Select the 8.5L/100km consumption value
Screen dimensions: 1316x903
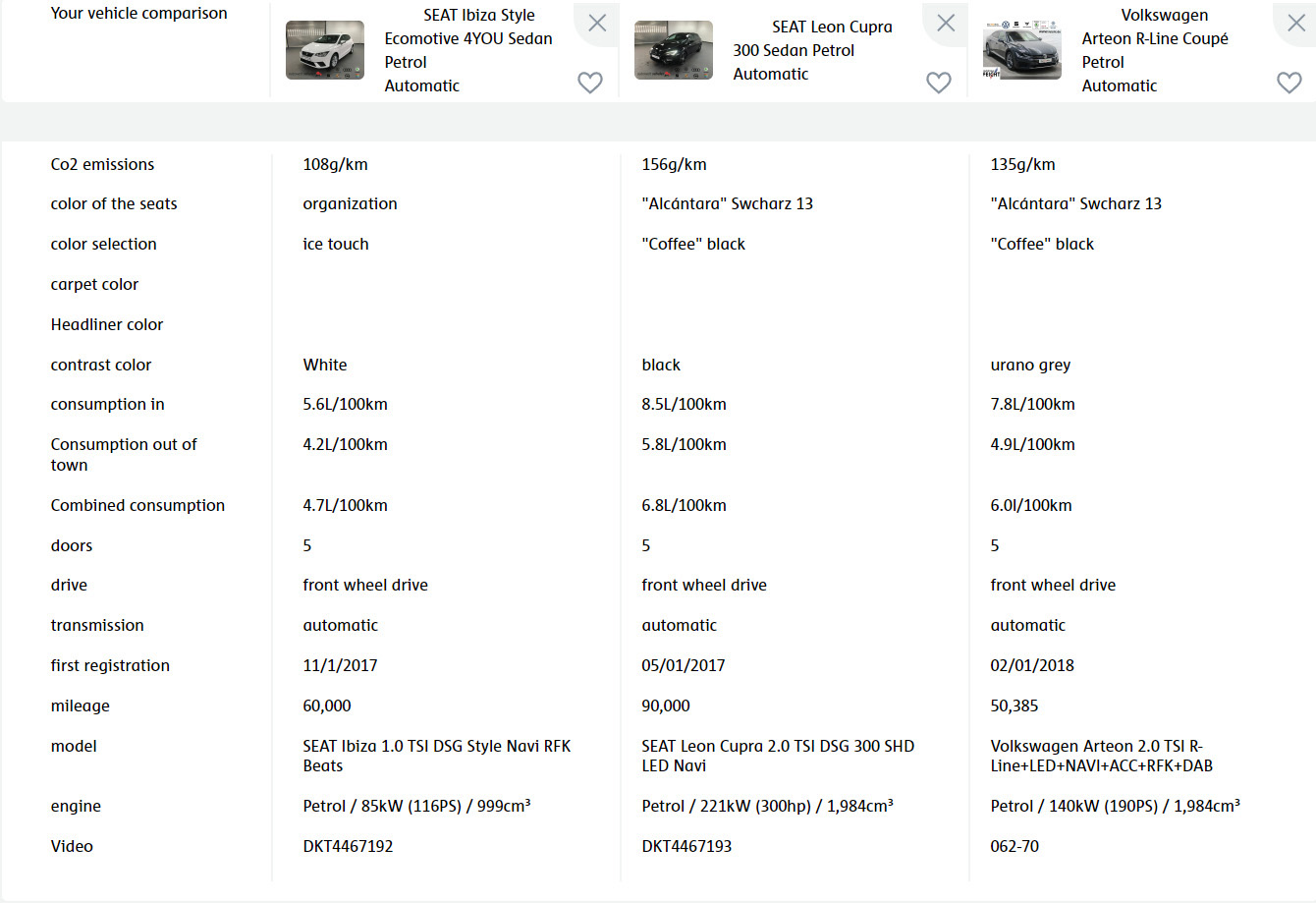[x=684, y=405]
